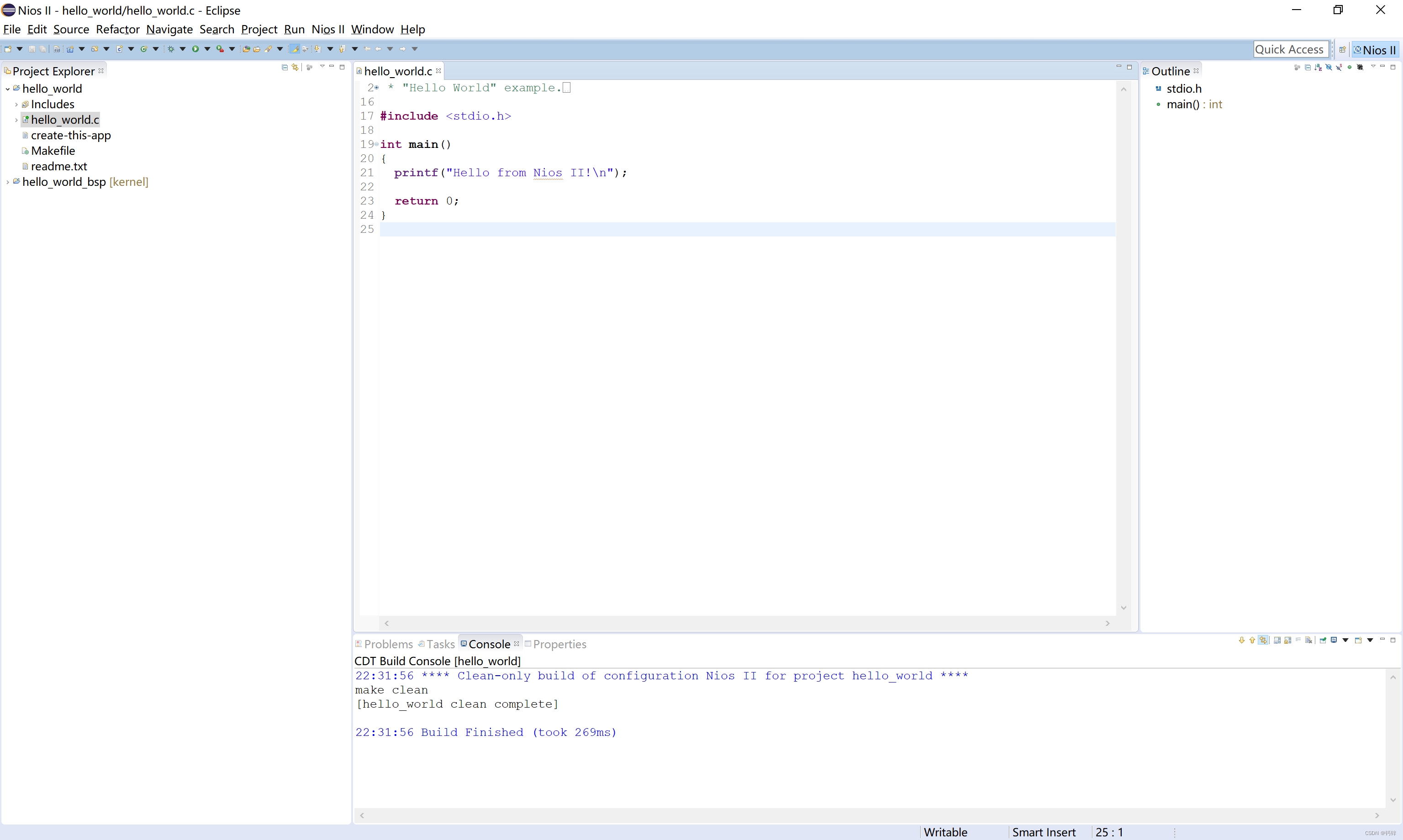
Task: Expand the hello_world.c tree node
Action: (16, 120)
